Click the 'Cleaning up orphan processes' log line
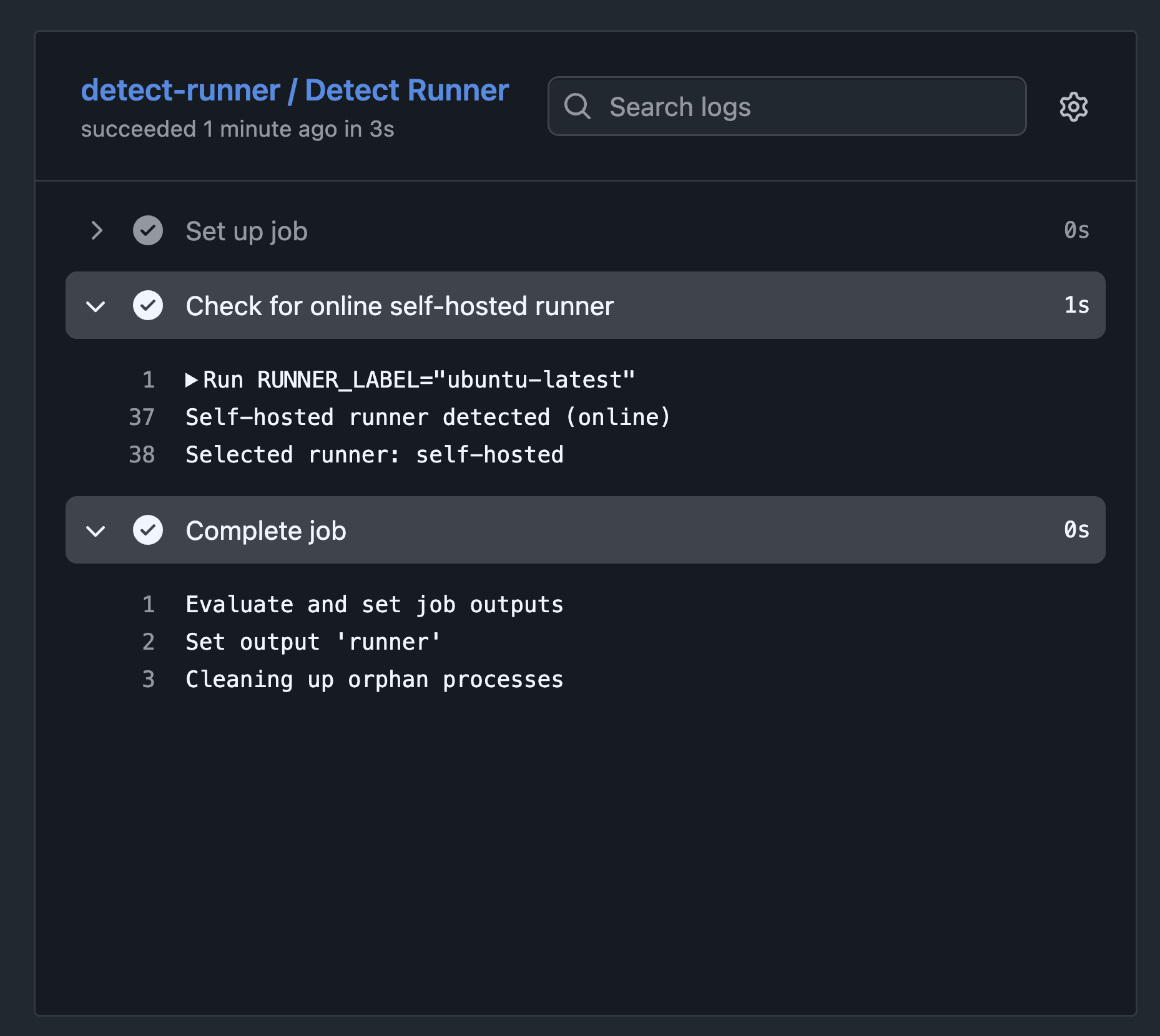This screenshot has width=1160, height=1036. click(x=375, y=680)
